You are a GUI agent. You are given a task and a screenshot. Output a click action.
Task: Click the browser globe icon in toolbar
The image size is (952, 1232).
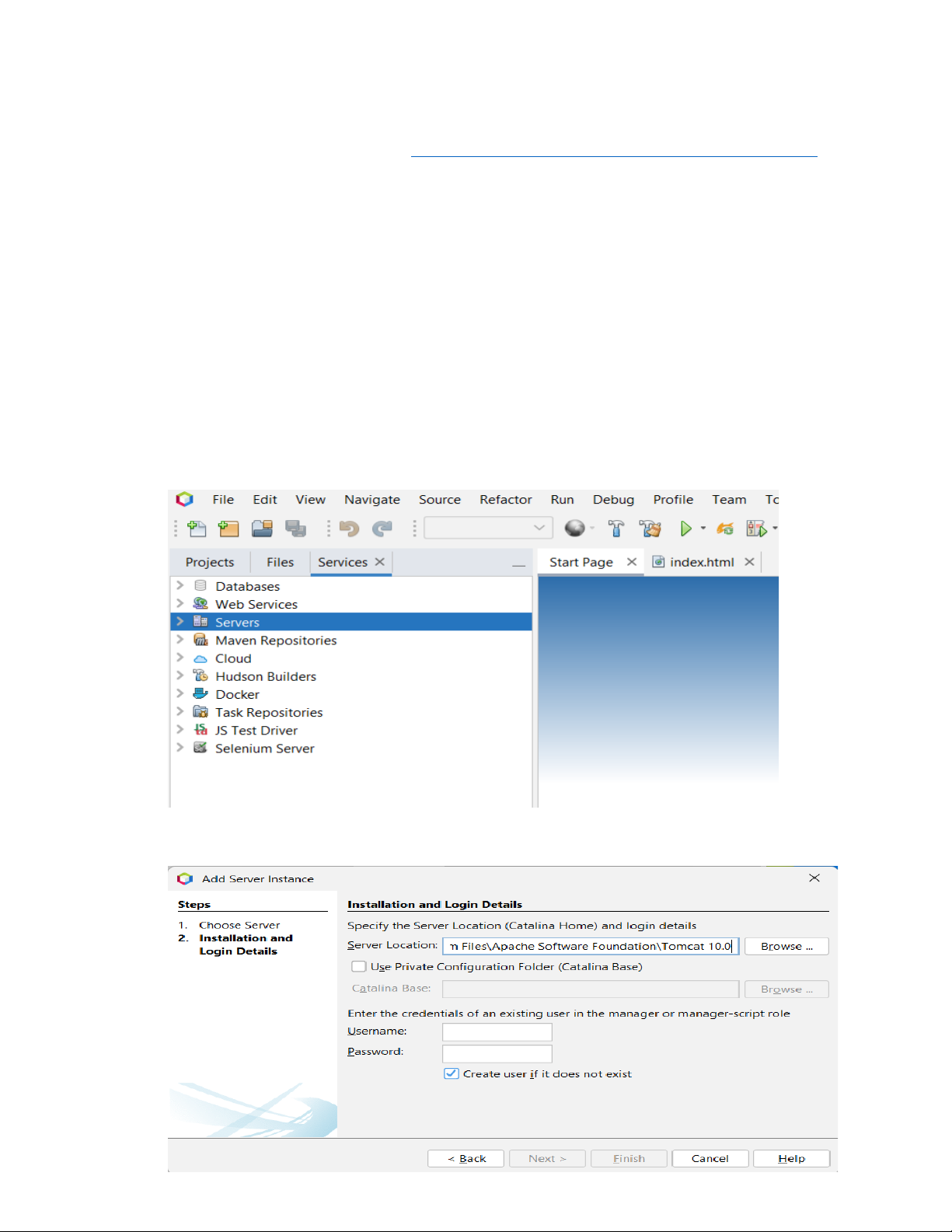(x=574, y=529)
